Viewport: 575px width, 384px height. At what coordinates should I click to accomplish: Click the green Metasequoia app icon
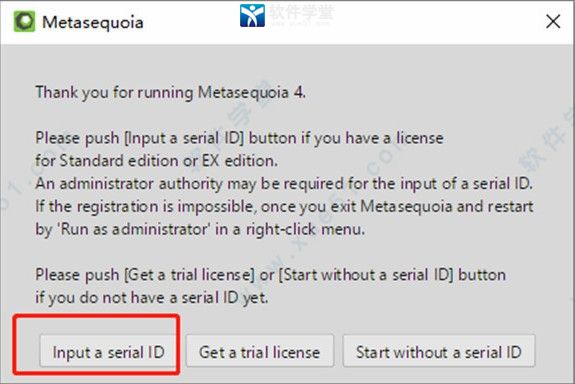pyautogui.click(x=24, y=22)
